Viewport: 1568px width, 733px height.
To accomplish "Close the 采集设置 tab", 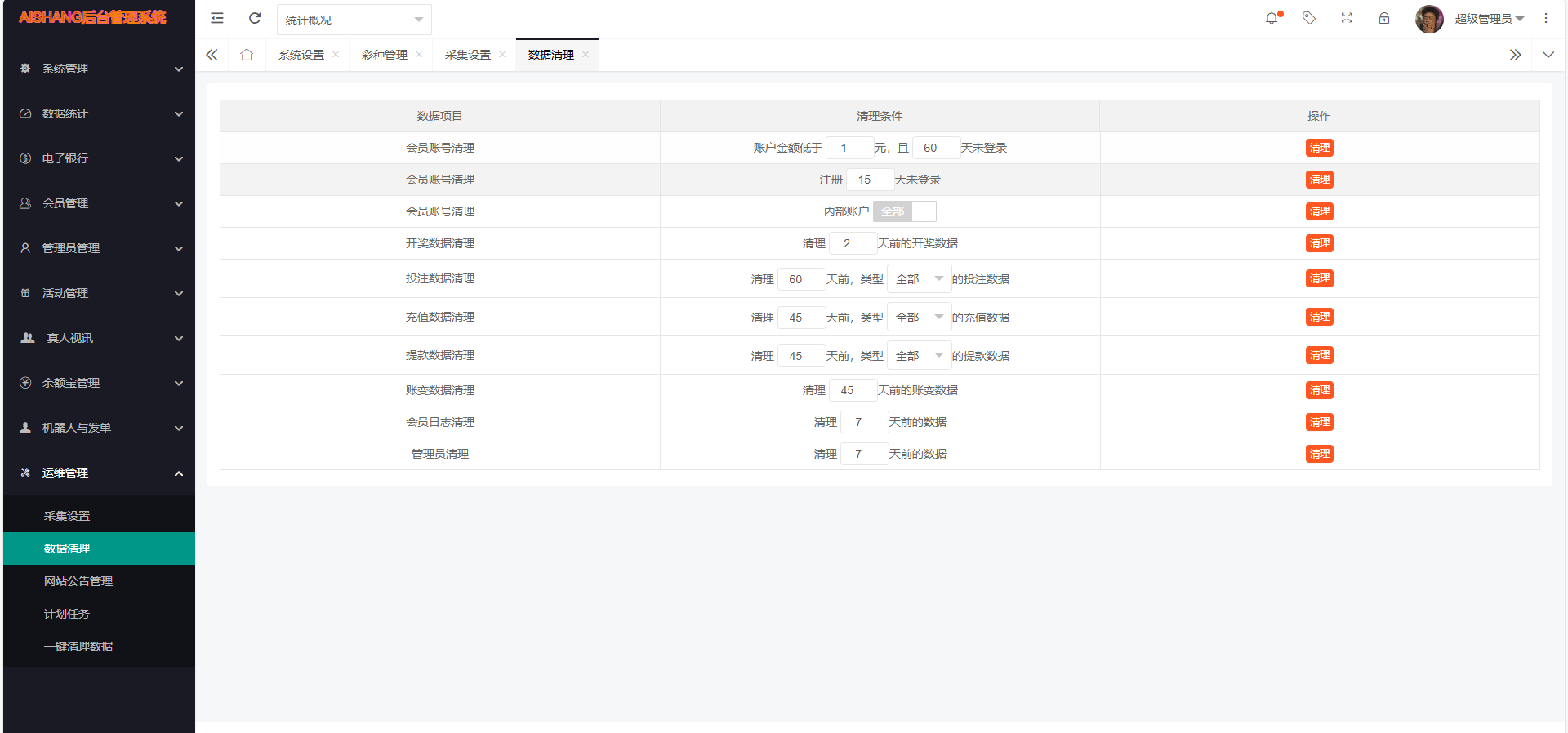I will point(502,55).
